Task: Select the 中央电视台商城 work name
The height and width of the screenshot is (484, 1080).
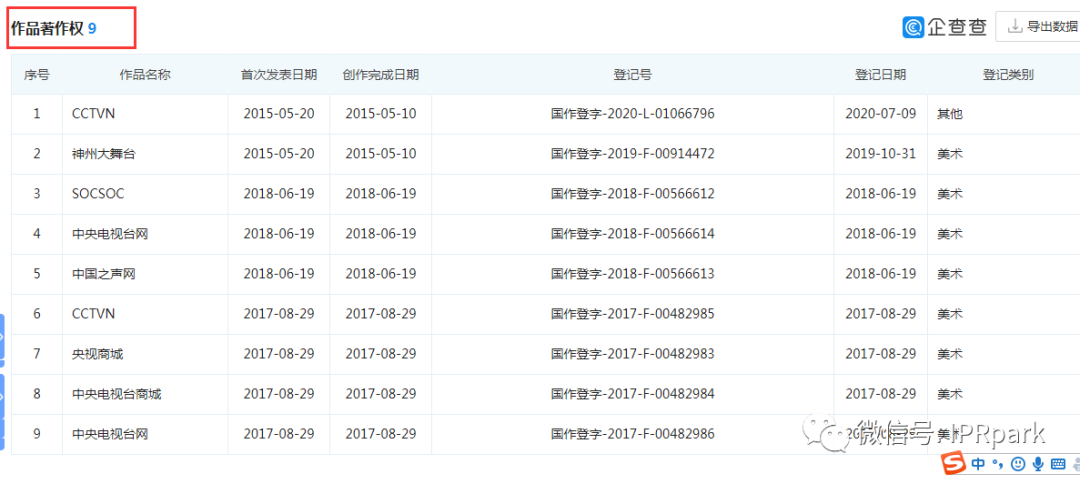Action: point(116,394)
